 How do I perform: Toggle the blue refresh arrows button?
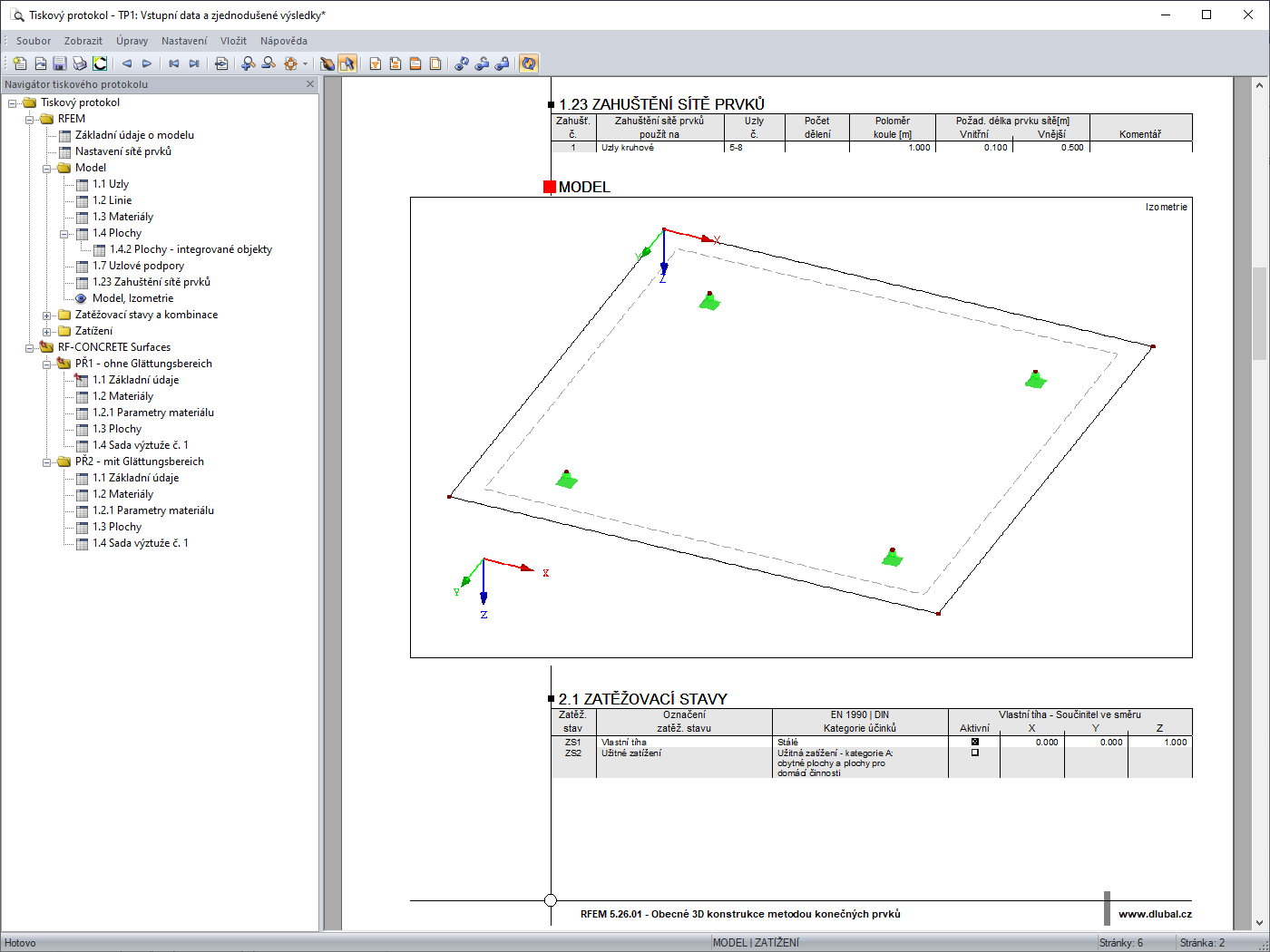coord(529,63)
